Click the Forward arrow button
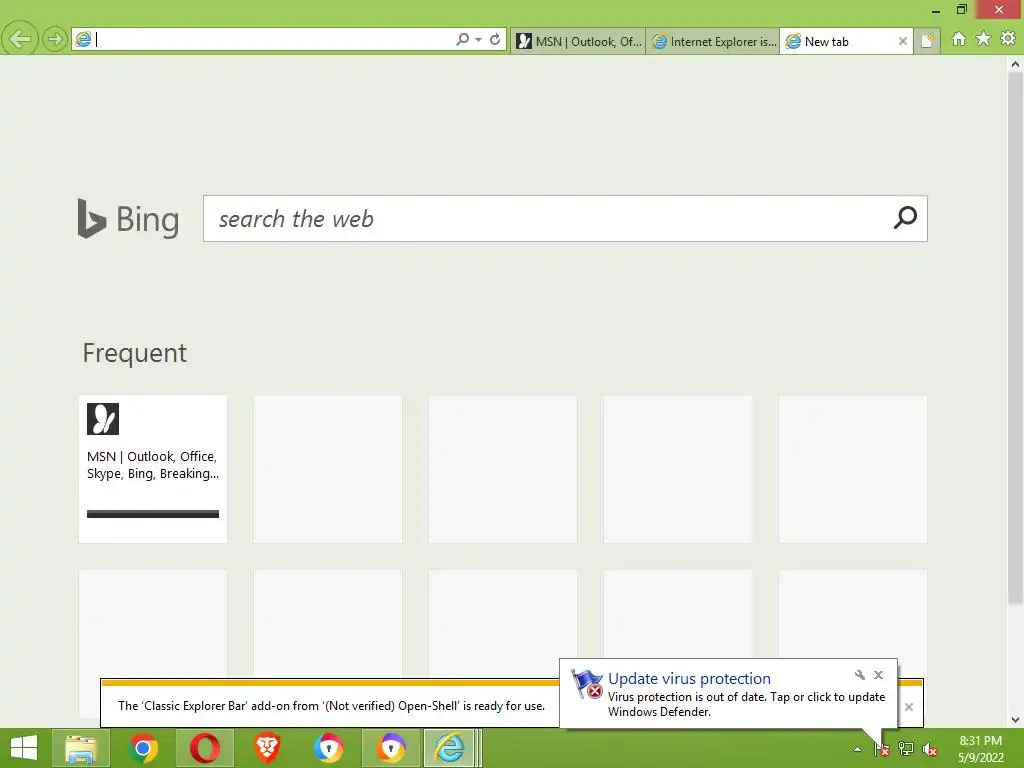The width and height of the screenshot is (1024, 768). [55, 39]
